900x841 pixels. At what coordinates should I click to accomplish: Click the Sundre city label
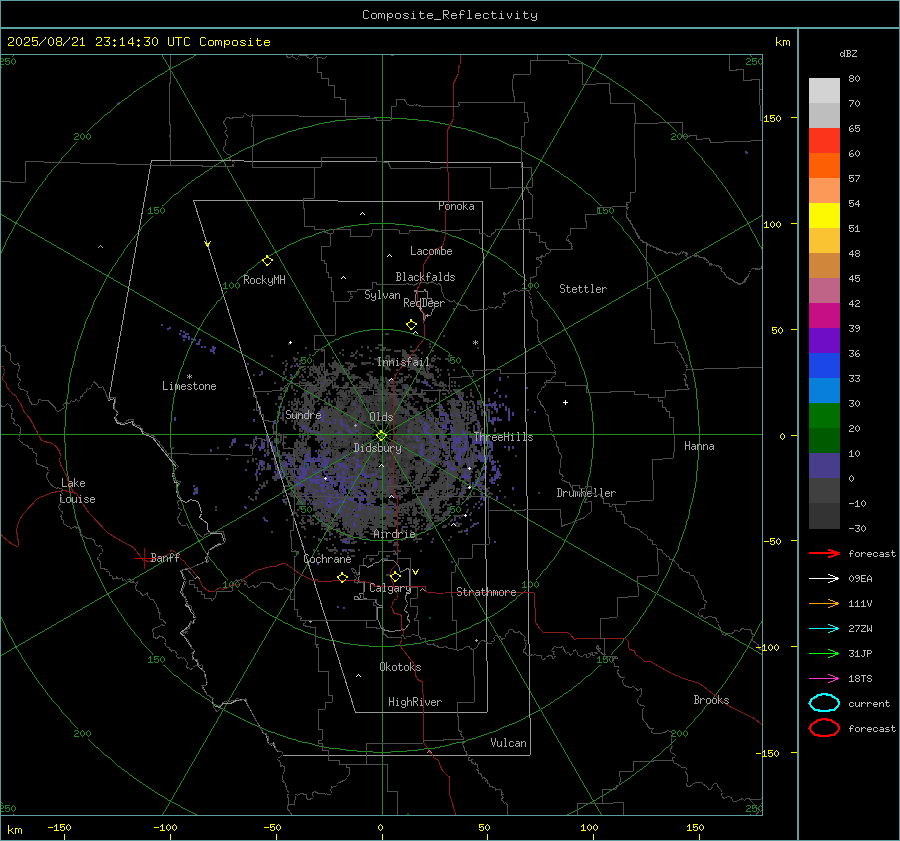(303, 414)
